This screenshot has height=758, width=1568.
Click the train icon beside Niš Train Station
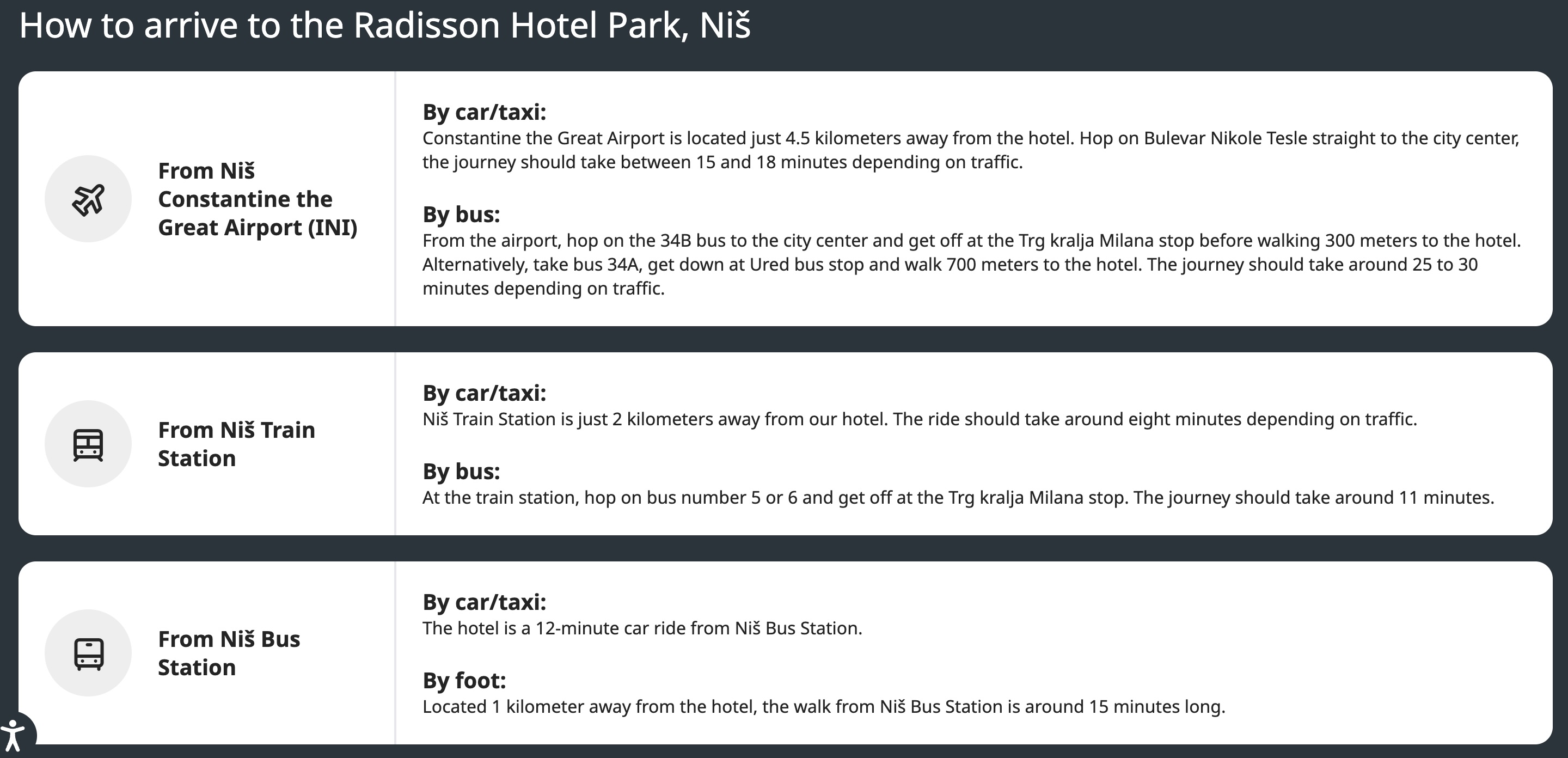(88, 444)
